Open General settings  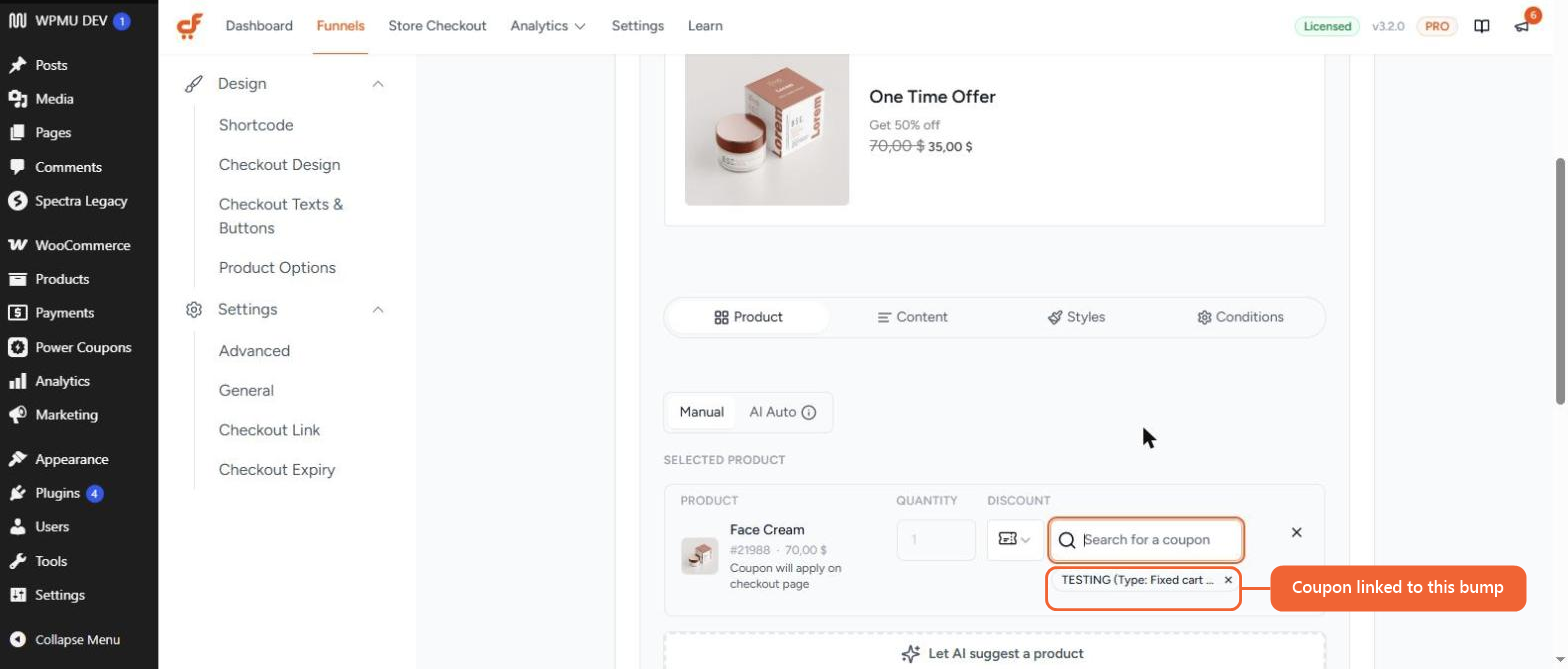(246, 391)
